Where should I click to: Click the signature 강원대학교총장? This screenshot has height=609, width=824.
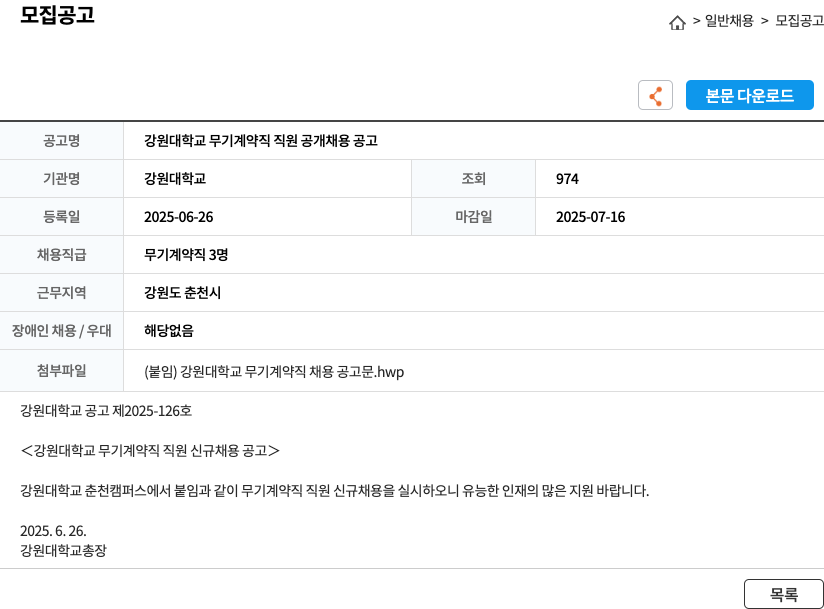[x=63, y=551]
